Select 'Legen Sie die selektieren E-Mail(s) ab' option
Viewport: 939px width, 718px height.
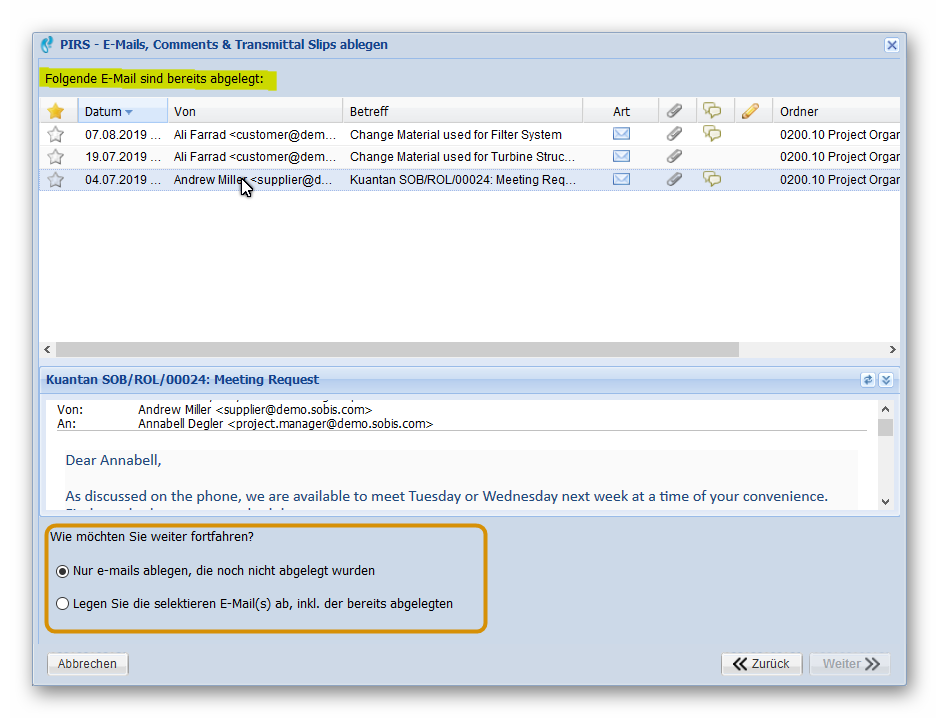(x=64, y=604)
